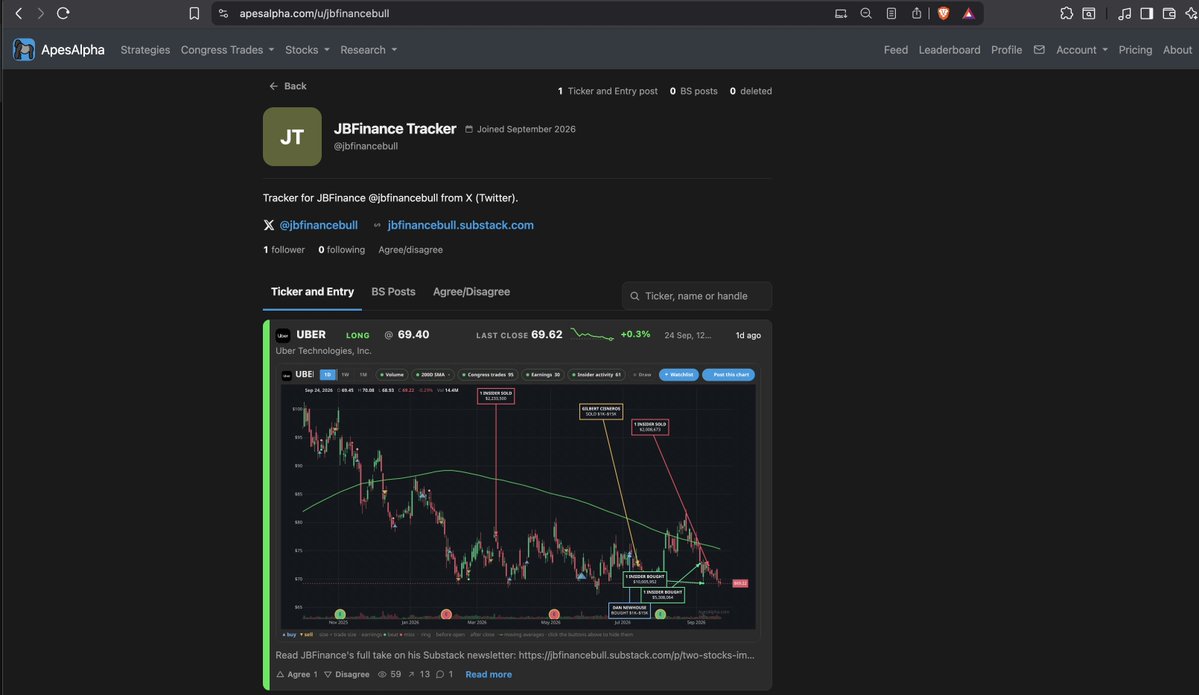Screen dimensions: 1199x695
Task: Click the share page icon
Action: 916,13
